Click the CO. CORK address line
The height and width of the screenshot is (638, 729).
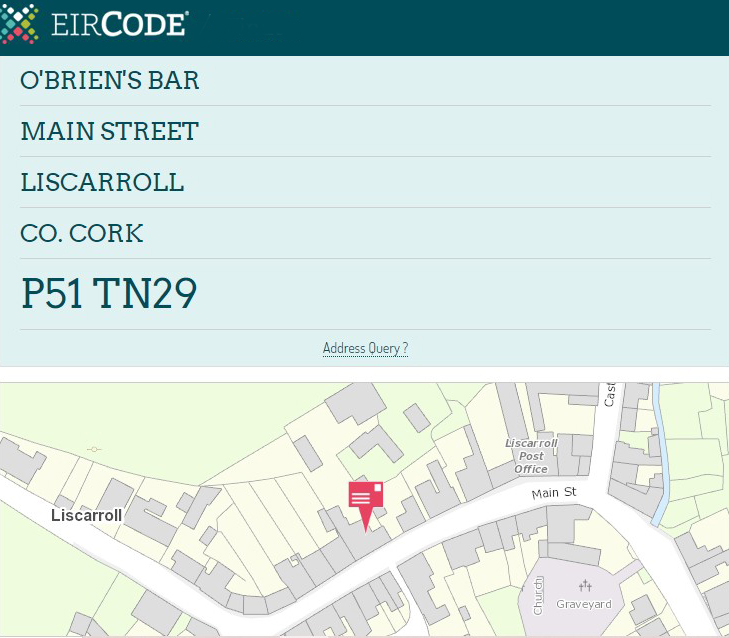(x=82, y=234)
